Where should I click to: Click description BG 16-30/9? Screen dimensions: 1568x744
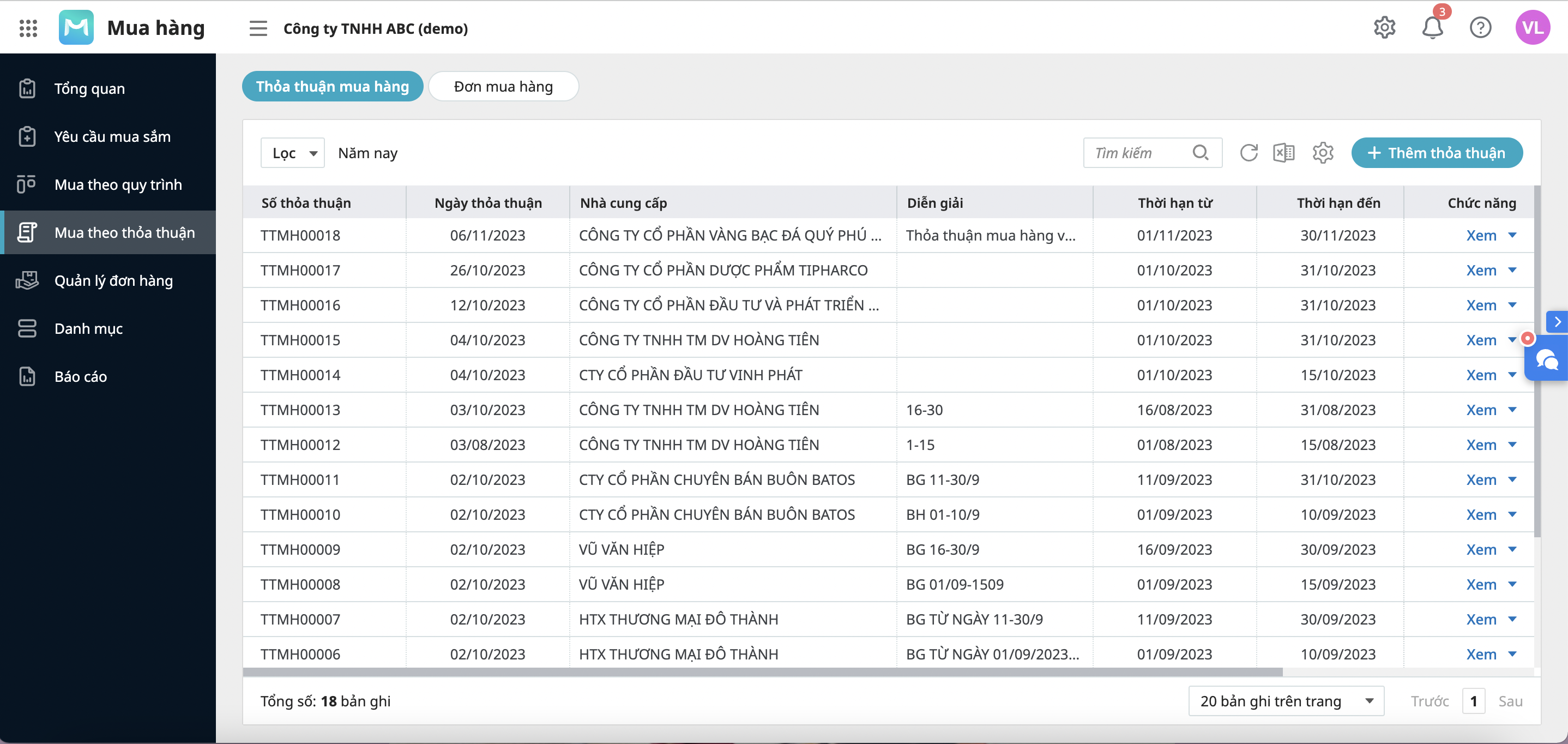pyautogui.click(x=942, y=550)
